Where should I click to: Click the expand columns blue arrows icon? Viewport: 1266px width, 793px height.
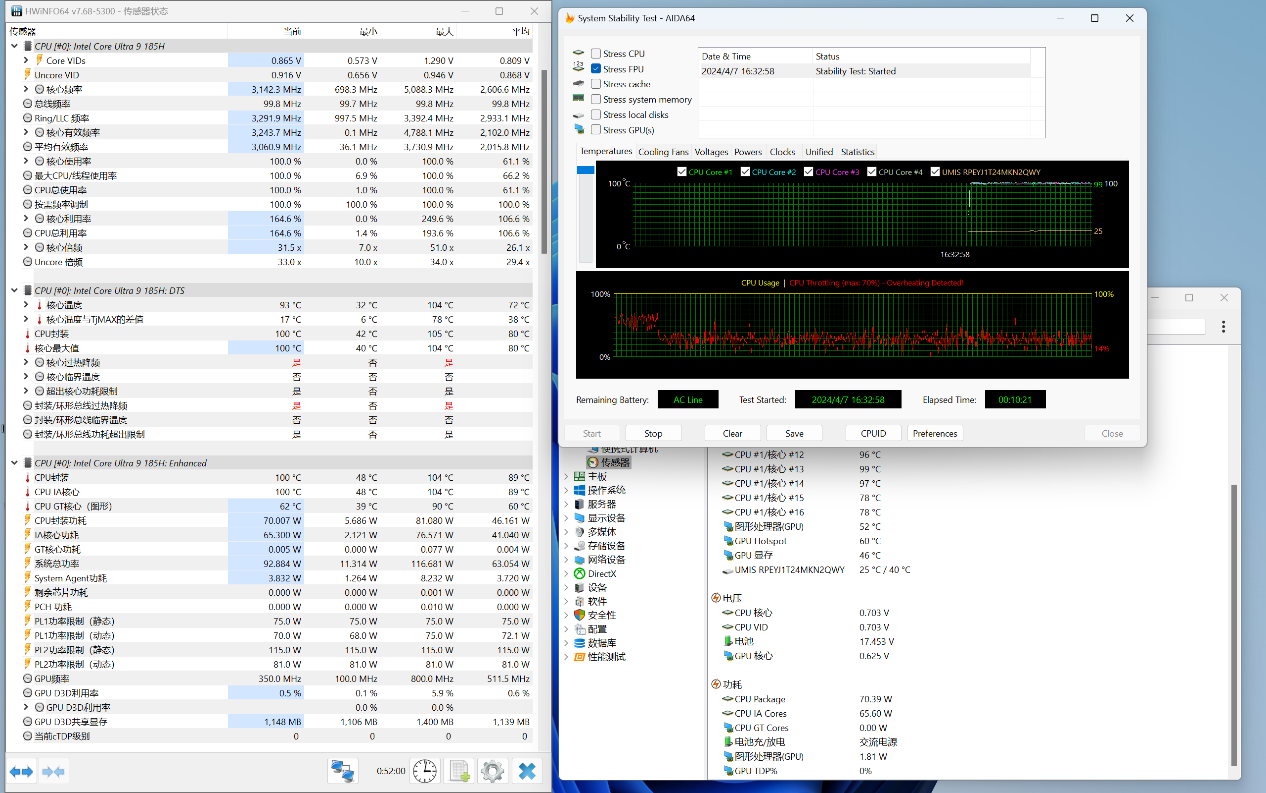22,771
